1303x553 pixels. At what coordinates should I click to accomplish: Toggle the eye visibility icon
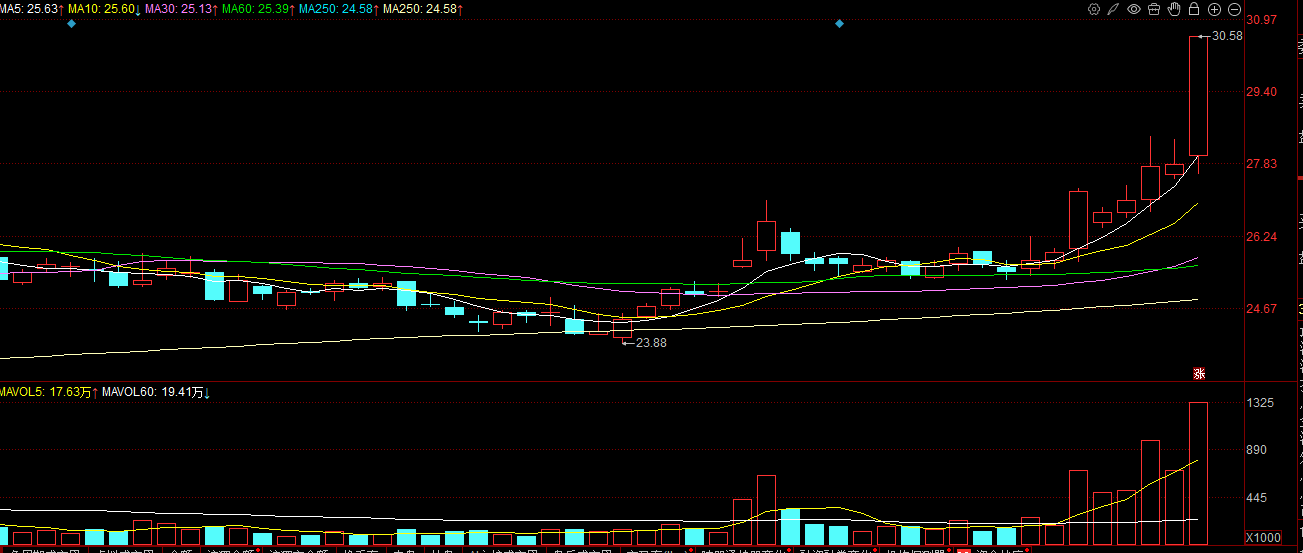(x=1134, y=9)
